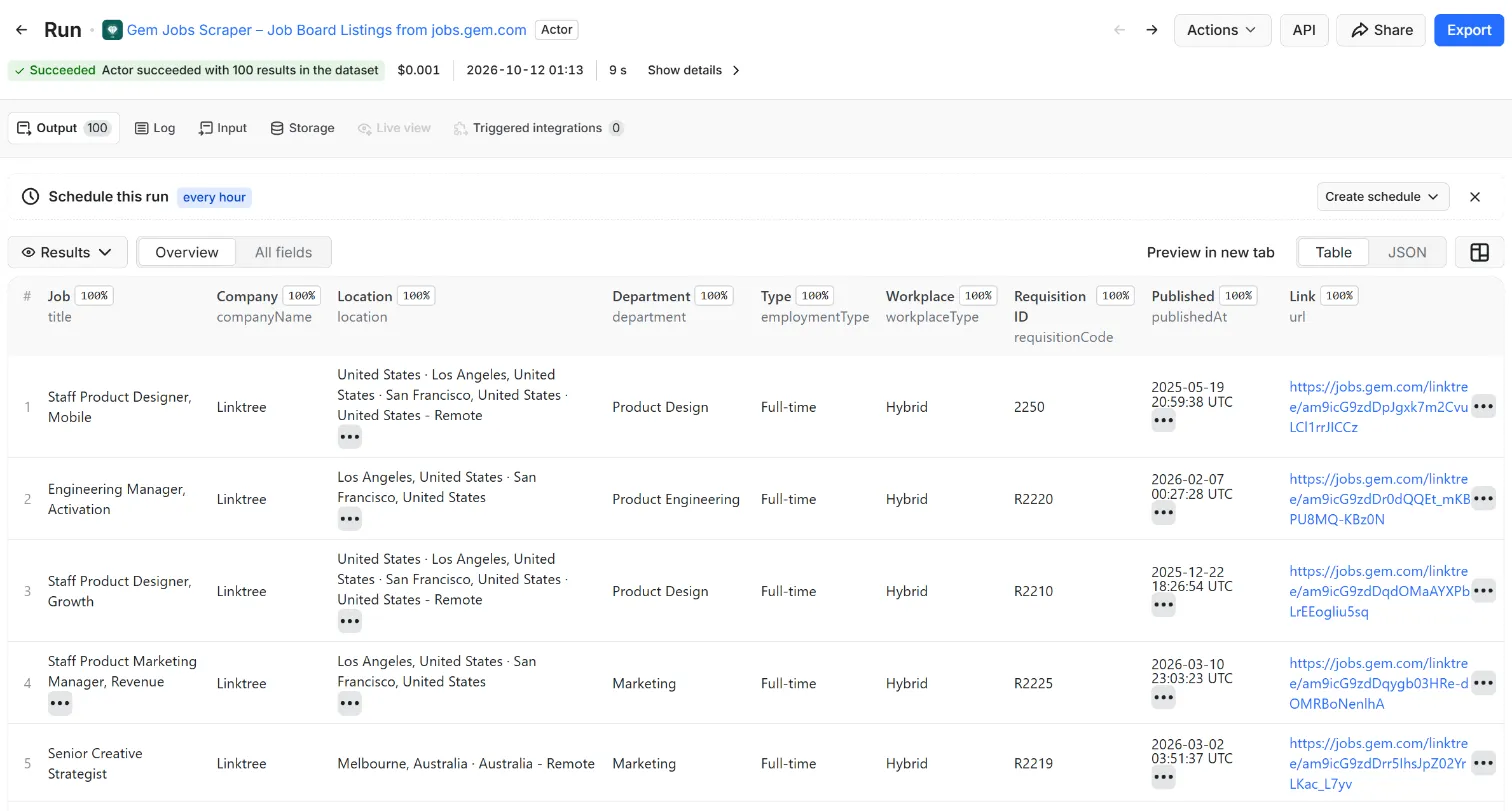This screenshot has width=1512, height=811.
Task: Expand Show details for the run
Action: coord(694,70)
